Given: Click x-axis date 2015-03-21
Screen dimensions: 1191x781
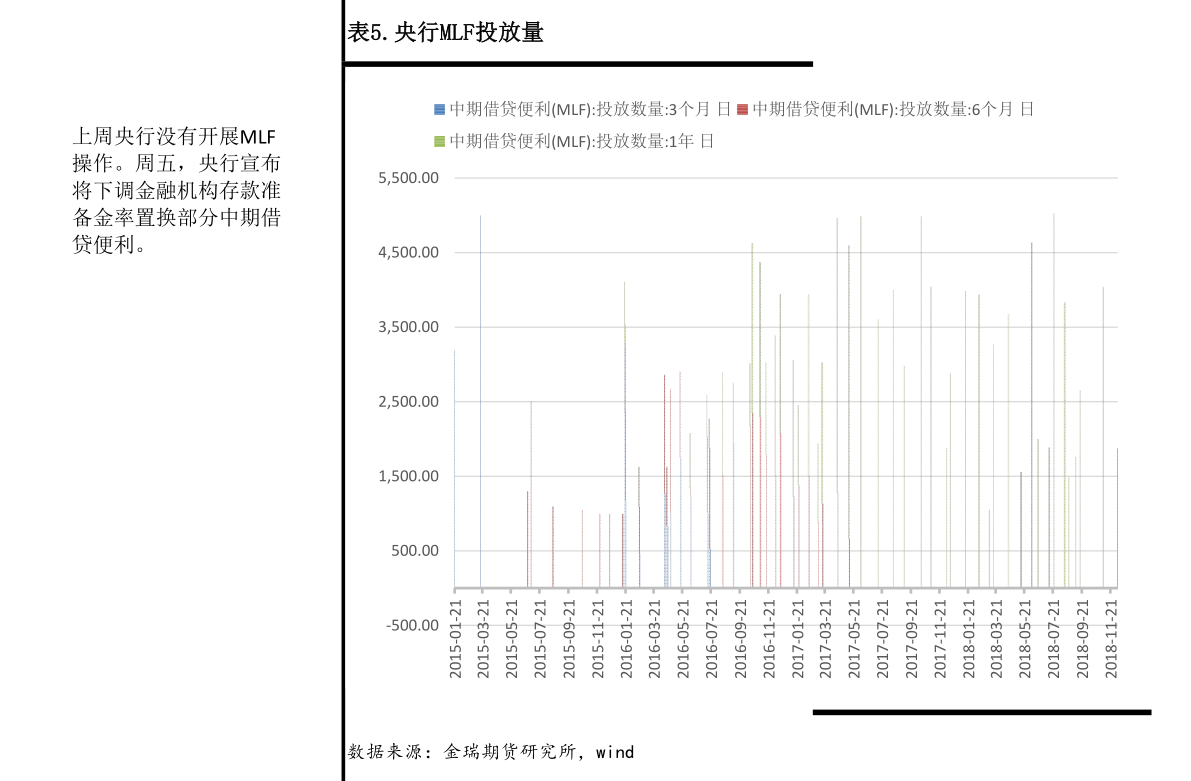Looking at the screenshot, I should (x=483, y=639).
